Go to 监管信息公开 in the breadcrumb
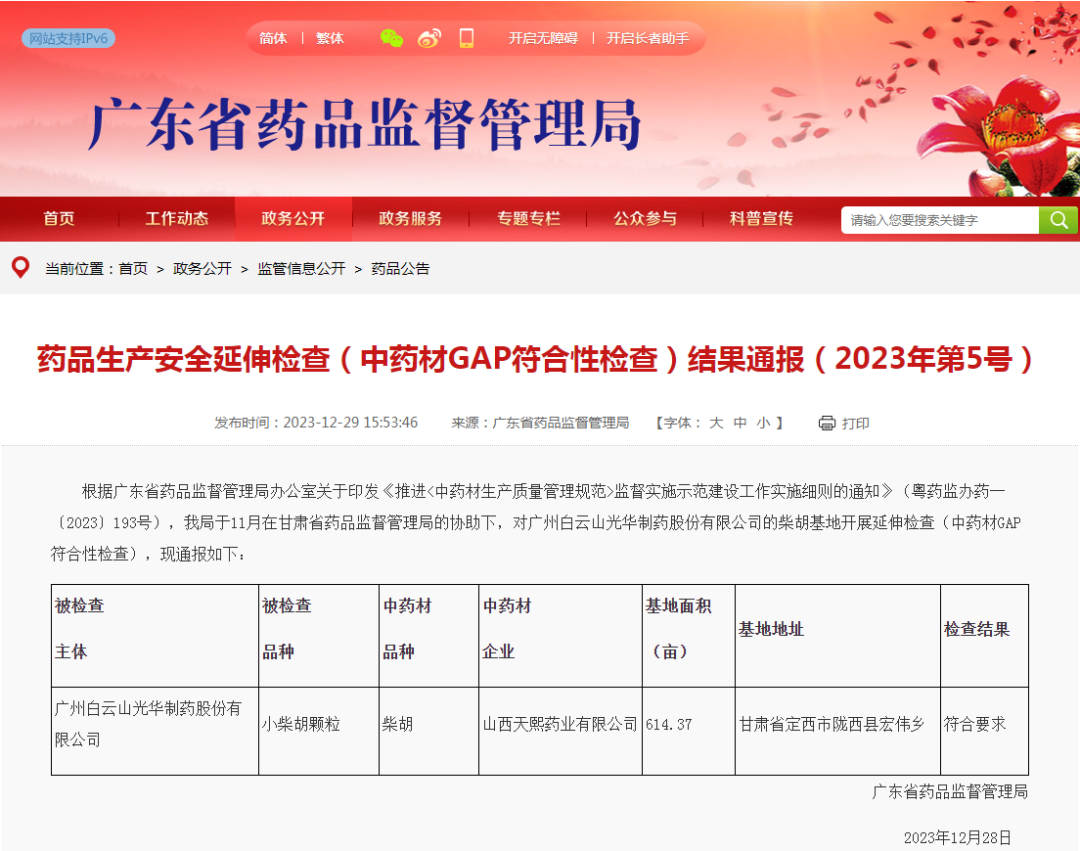1080x851 pixels. 301,269
